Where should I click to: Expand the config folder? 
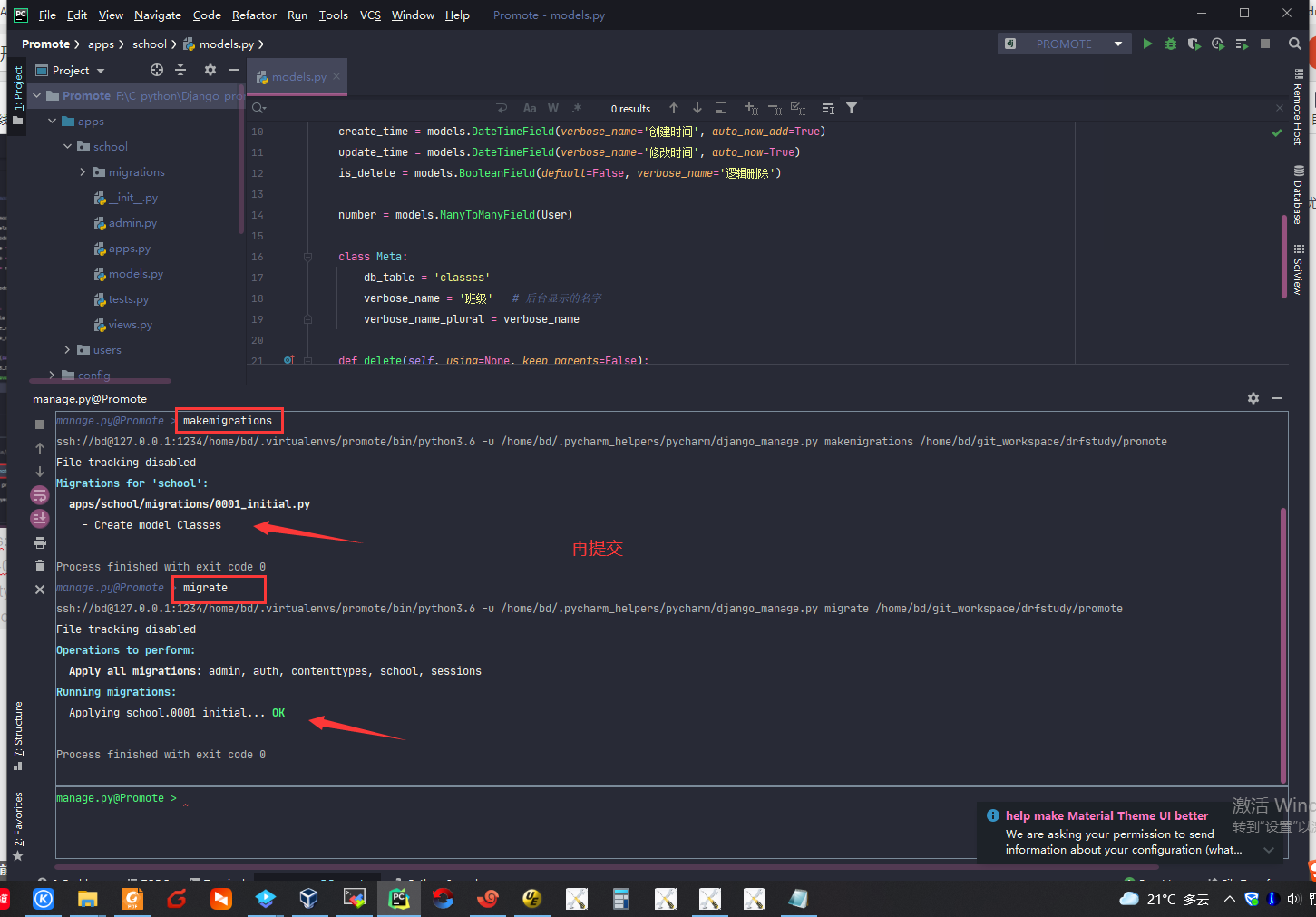pyautogui.click(x=53, y=375)
